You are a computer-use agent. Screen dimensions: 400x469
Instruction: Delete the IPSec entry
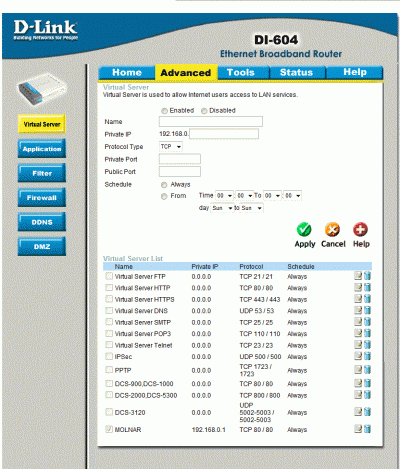coord(367,356)
